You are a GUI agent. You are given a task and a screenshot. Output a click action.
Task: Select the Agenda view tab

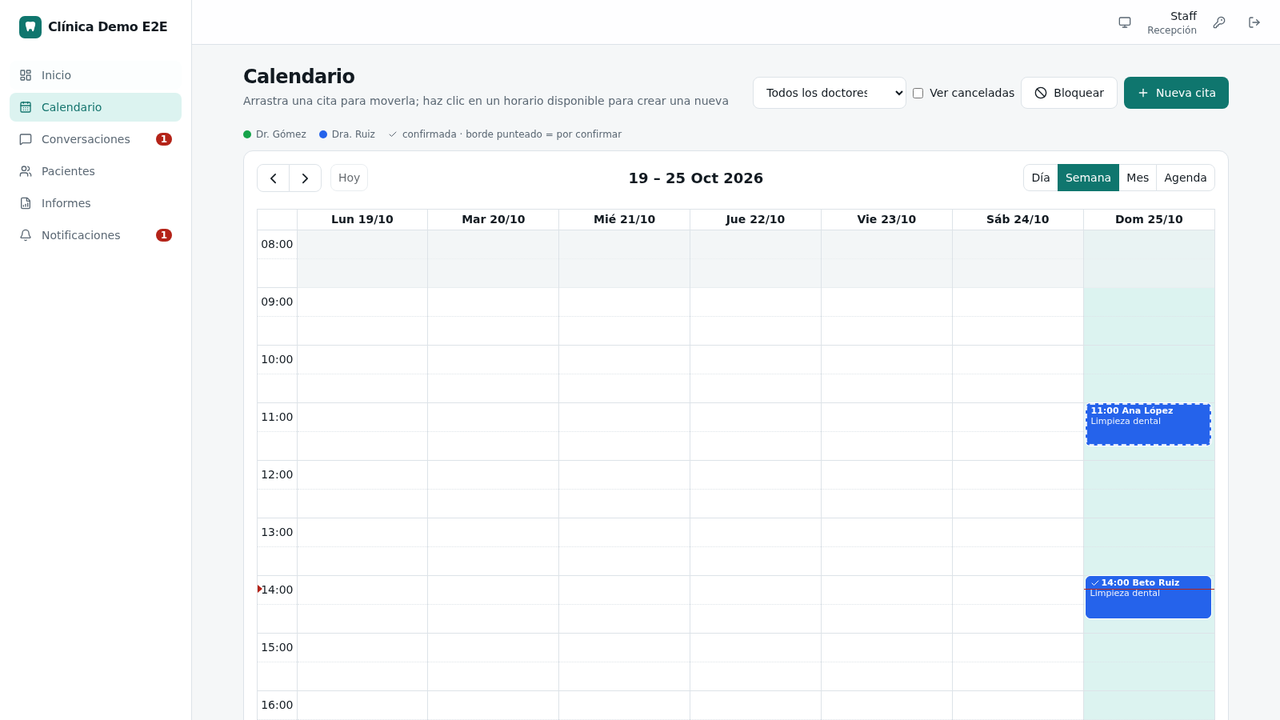pyautogui.click(x=1185, y=178)
